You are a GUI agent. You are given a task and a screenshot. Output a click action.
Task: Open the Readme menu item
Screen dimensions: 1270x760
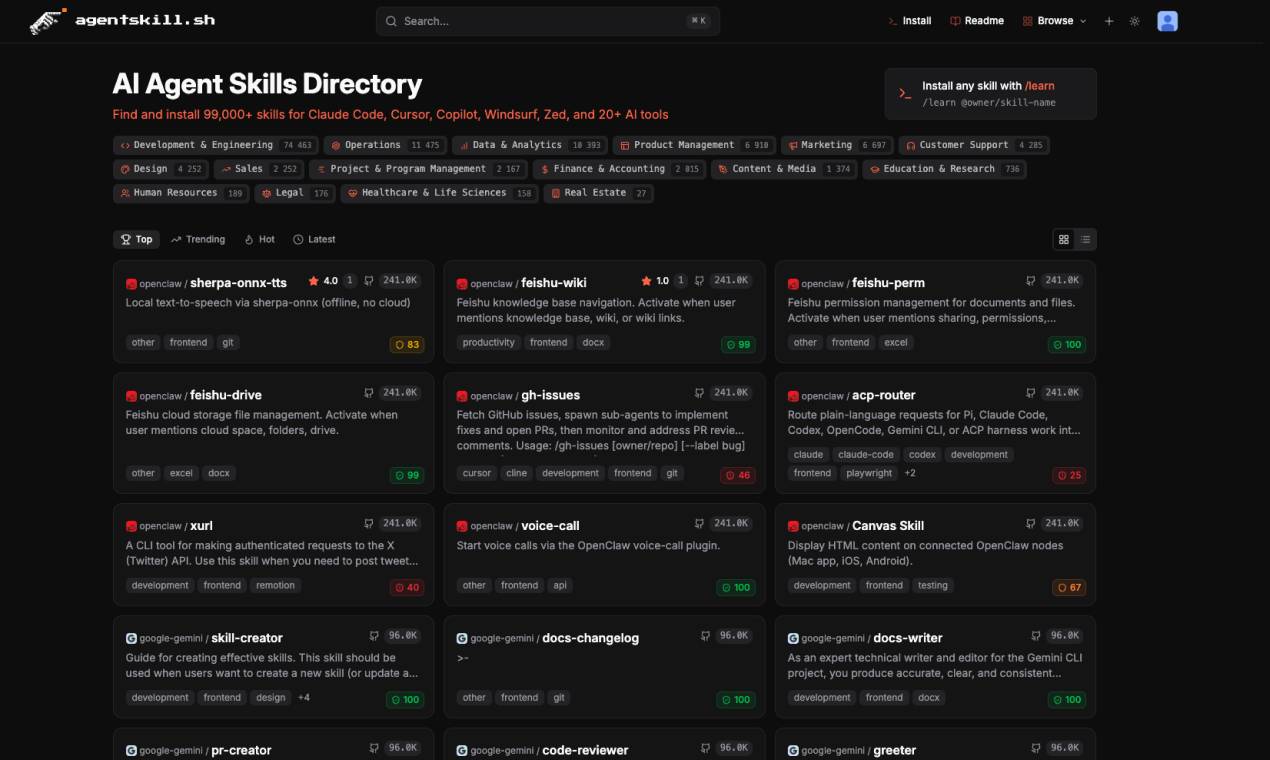pyautogui.click(x=977, y=20)
